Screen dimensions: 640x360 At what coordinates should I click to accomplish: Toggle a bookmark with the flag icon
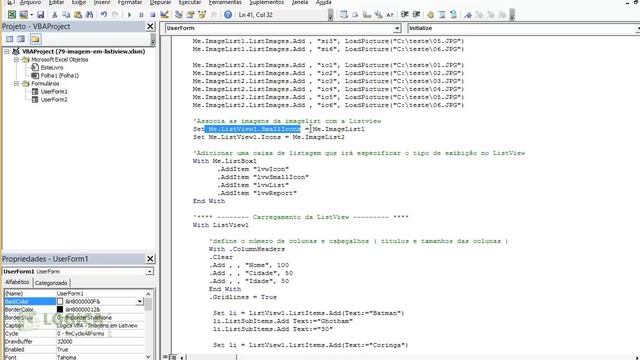click(468, 15)
